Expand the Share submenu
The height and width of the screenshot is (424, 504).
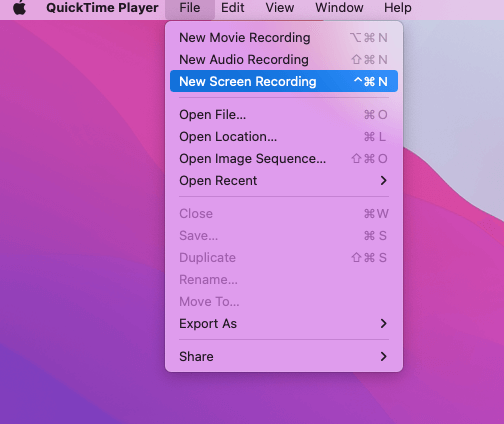coord(284,357)
